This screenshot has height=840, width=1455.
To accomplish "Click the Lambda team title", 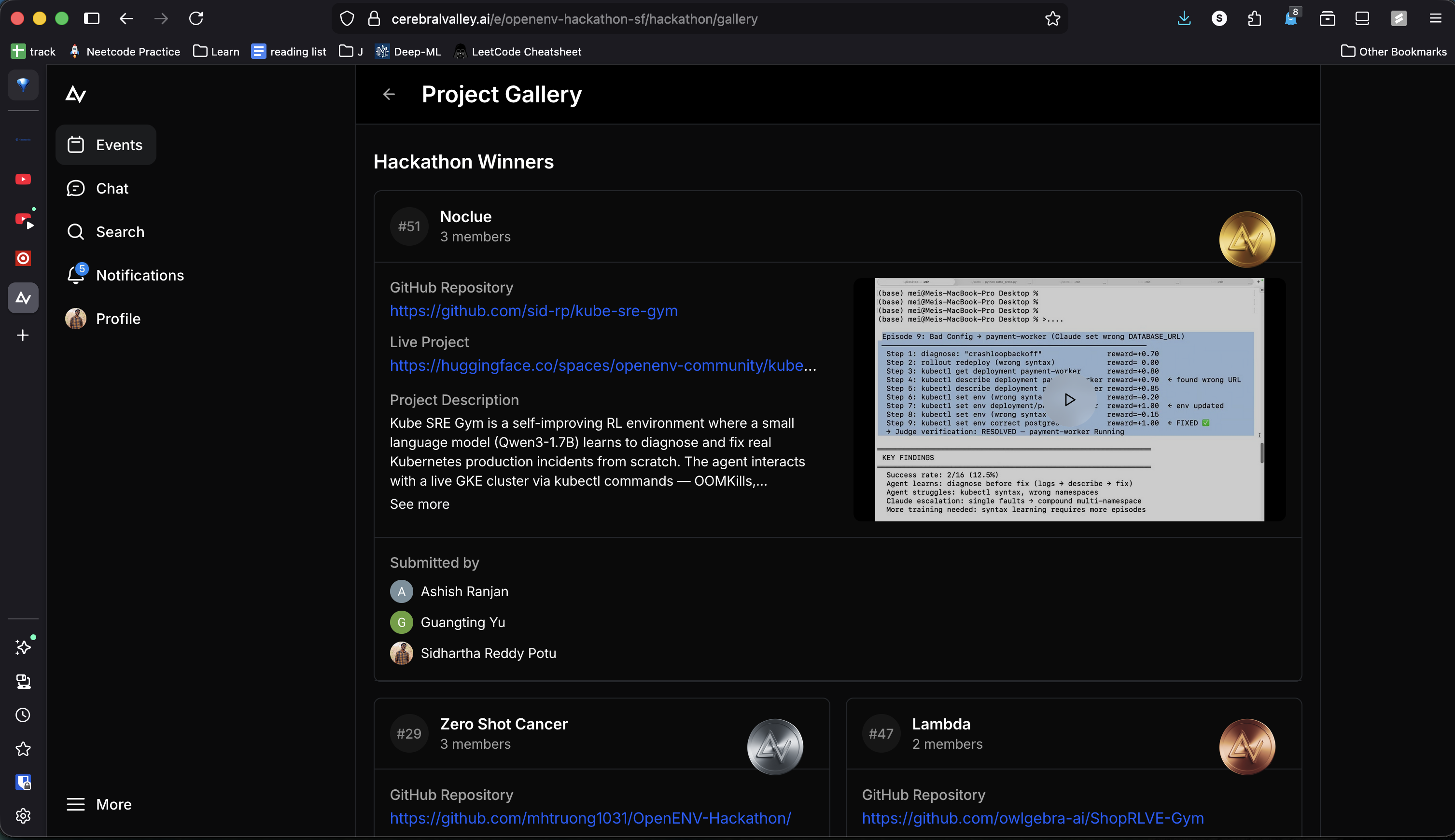I will pos(941,724).
